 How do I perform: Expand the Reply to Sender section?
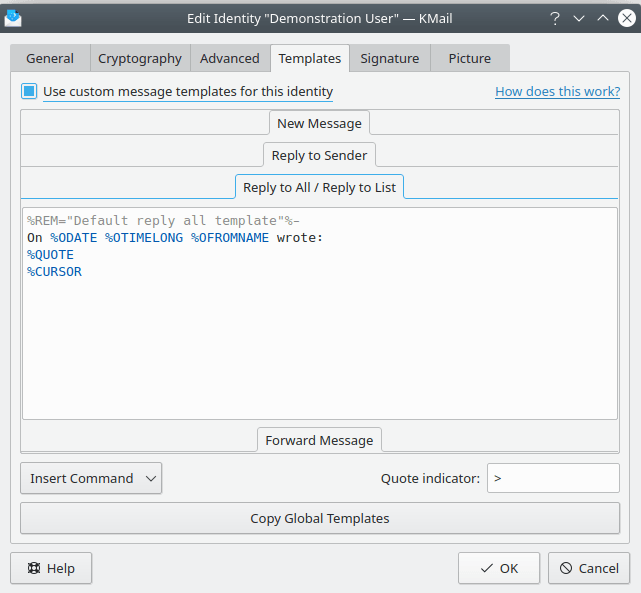point(320,155)
